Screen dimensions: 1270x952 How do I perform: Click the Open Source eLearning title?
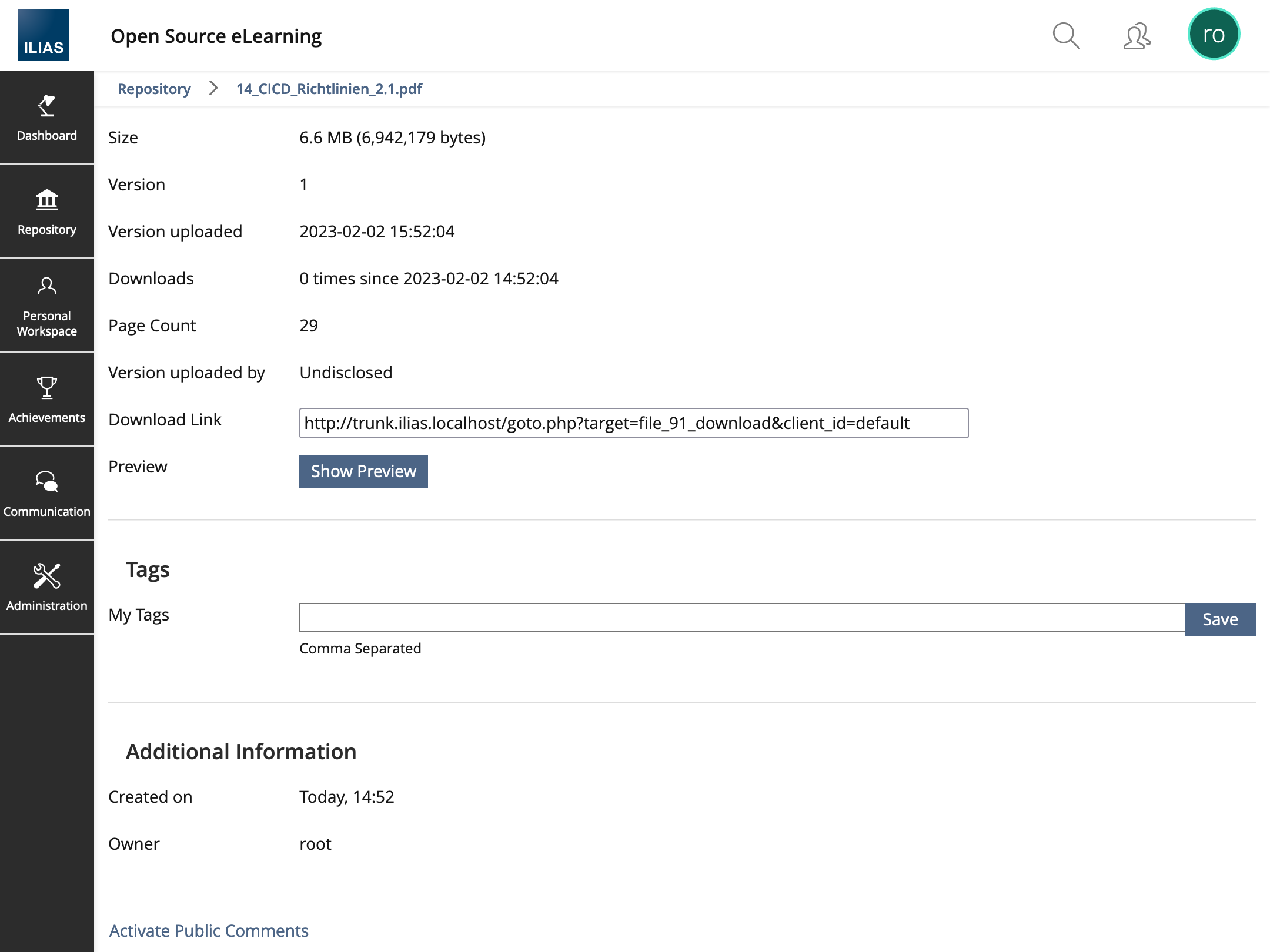[x=216, y=36]
